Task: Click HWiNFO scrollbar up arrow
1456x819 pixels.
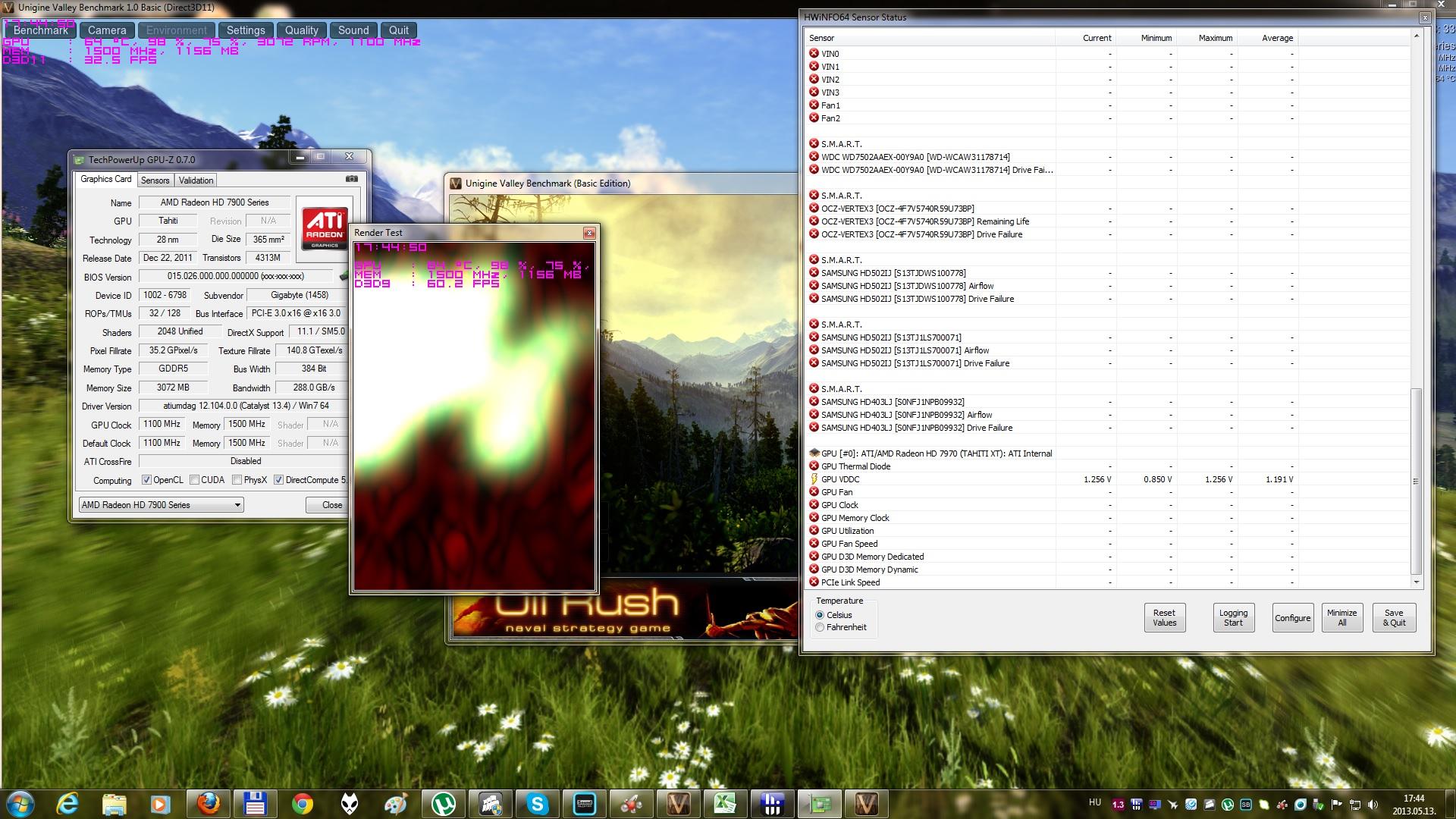Action: pyautogui.click(x=1416, y=36)
